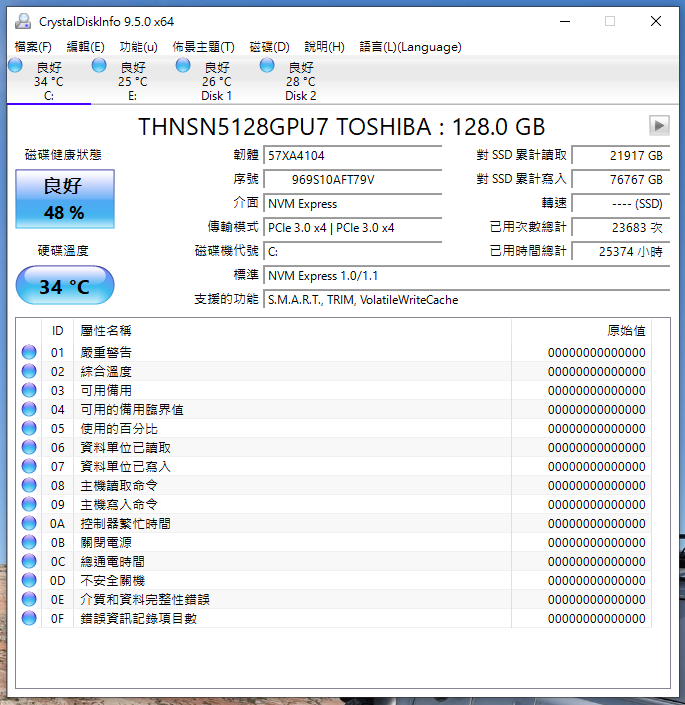Click total host reads value 21917 GB

point(621,156)
